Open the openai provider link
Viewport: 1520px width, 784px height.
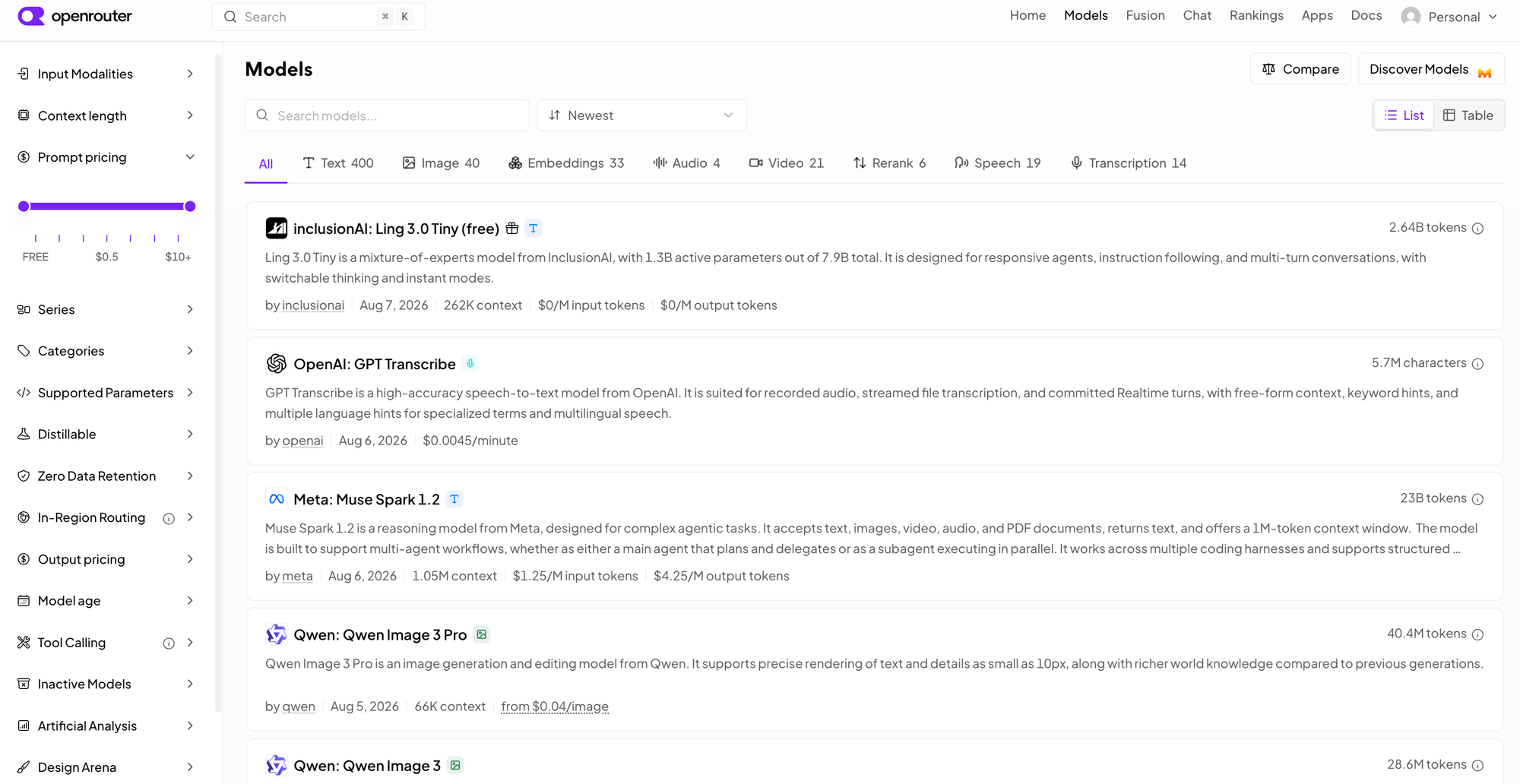pos(302,441)
